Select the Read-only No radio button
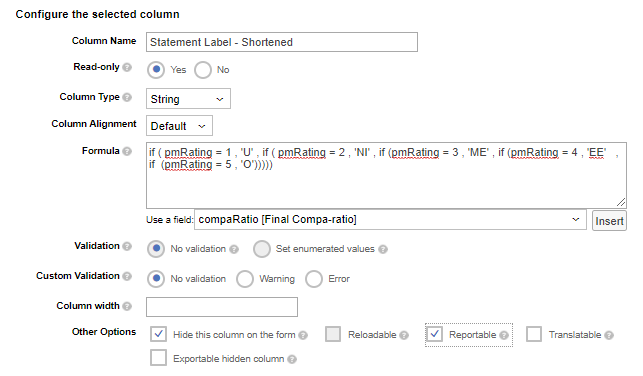643x376 pixels. click(203, 70)
